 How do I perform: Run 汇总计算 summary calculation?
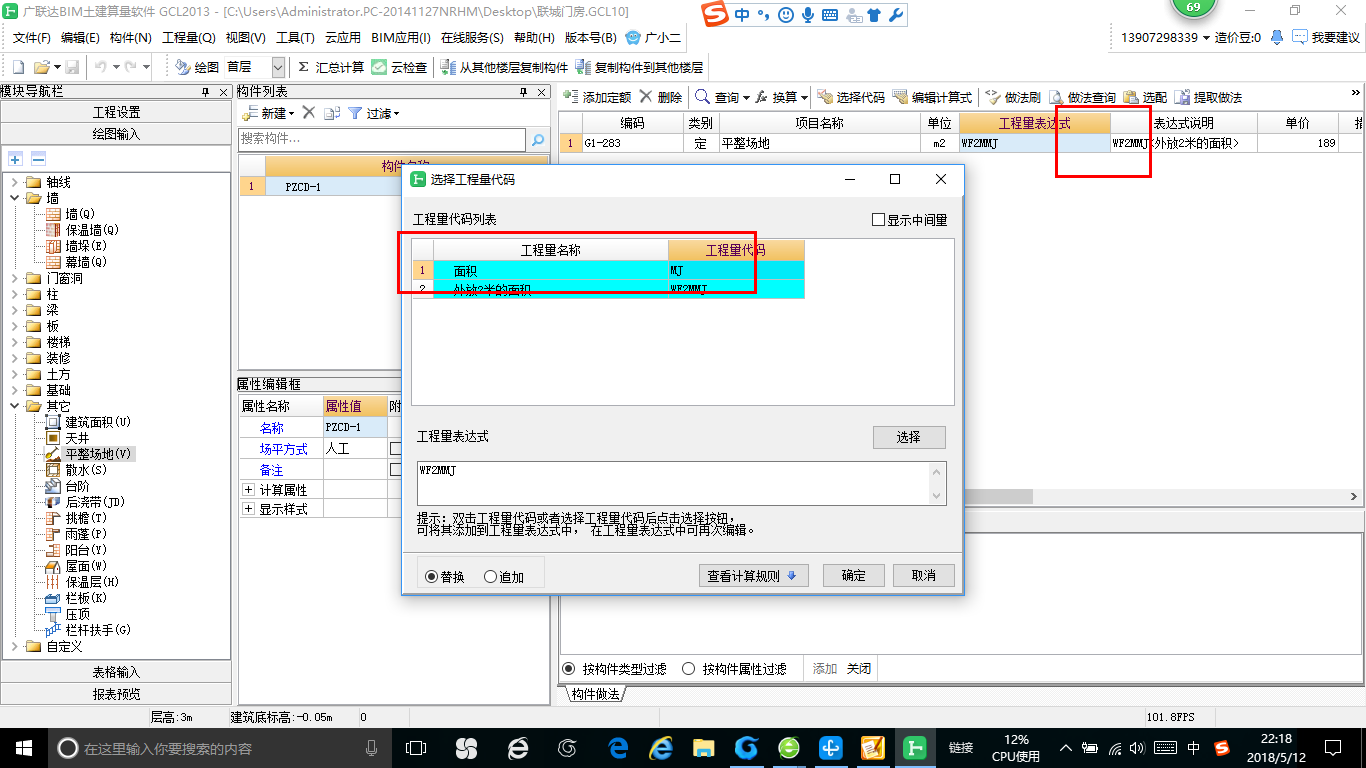tap(331, 67)
